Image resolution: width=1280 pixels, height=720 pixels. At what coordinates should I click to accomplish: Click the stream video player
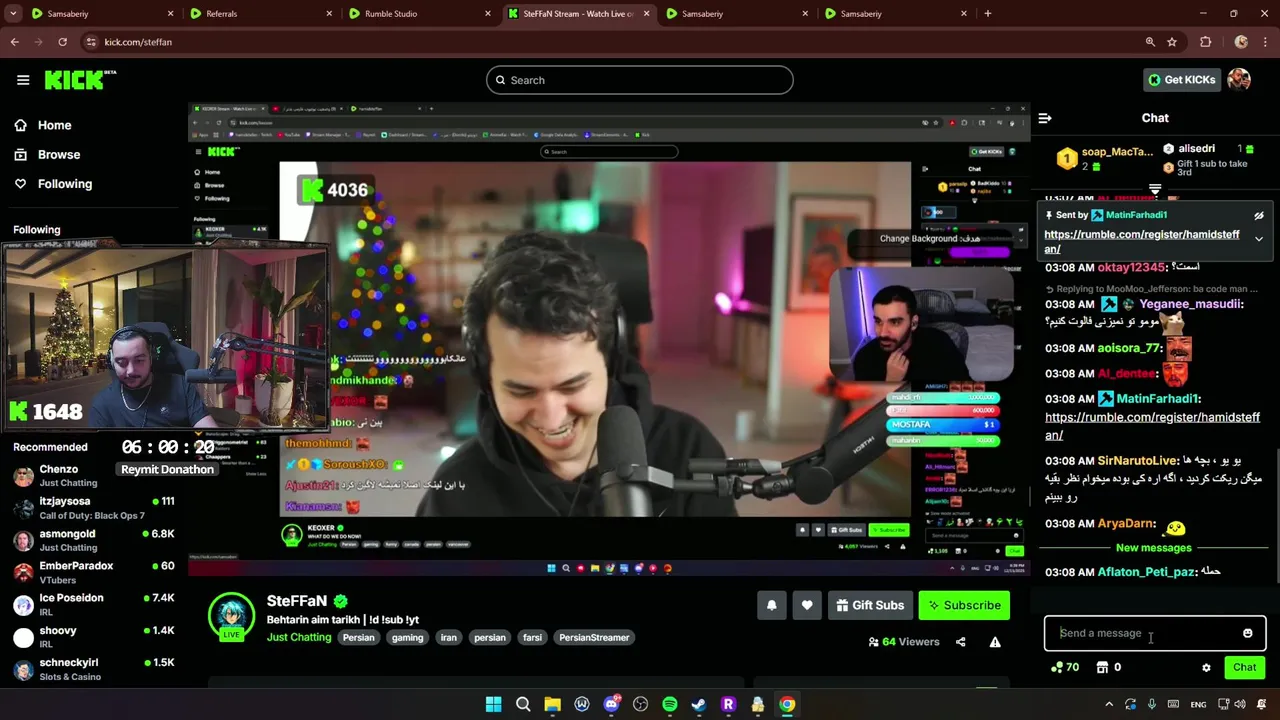(609, 339)
